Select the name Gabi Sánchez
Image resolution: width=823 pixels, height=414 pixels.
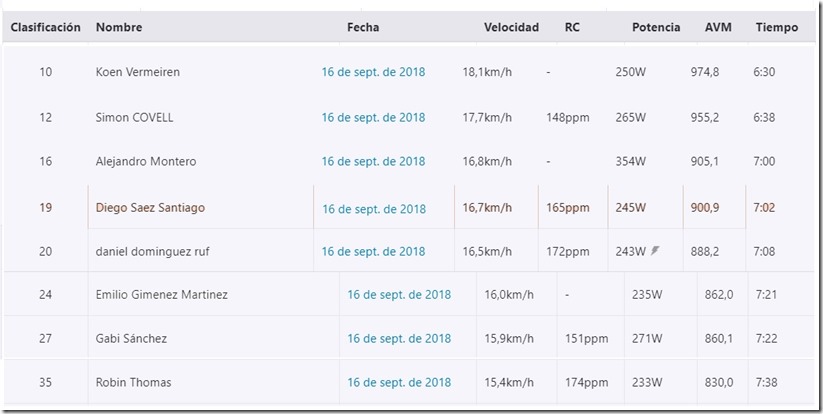pyautogui.click(x=131, y=338)
